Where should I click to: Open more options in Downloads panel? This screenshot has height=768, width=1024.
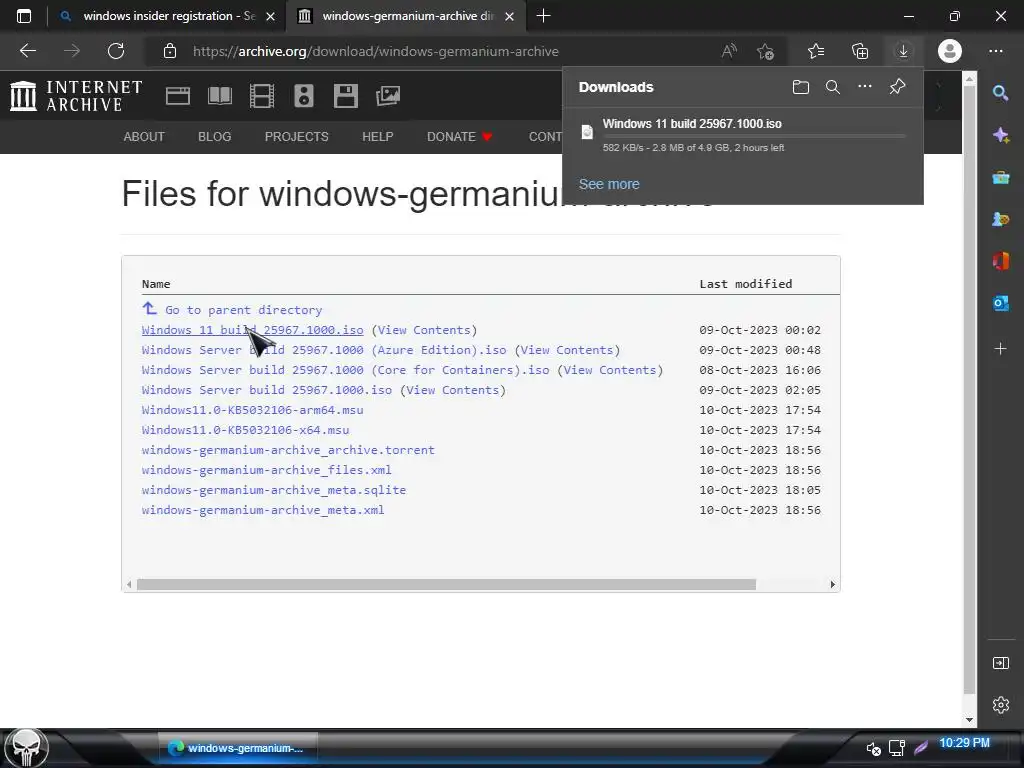point(865,86)
